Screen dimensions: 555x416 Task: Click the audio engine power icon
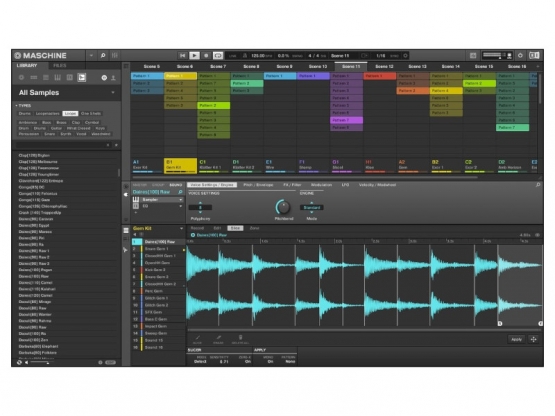(520, 56)
